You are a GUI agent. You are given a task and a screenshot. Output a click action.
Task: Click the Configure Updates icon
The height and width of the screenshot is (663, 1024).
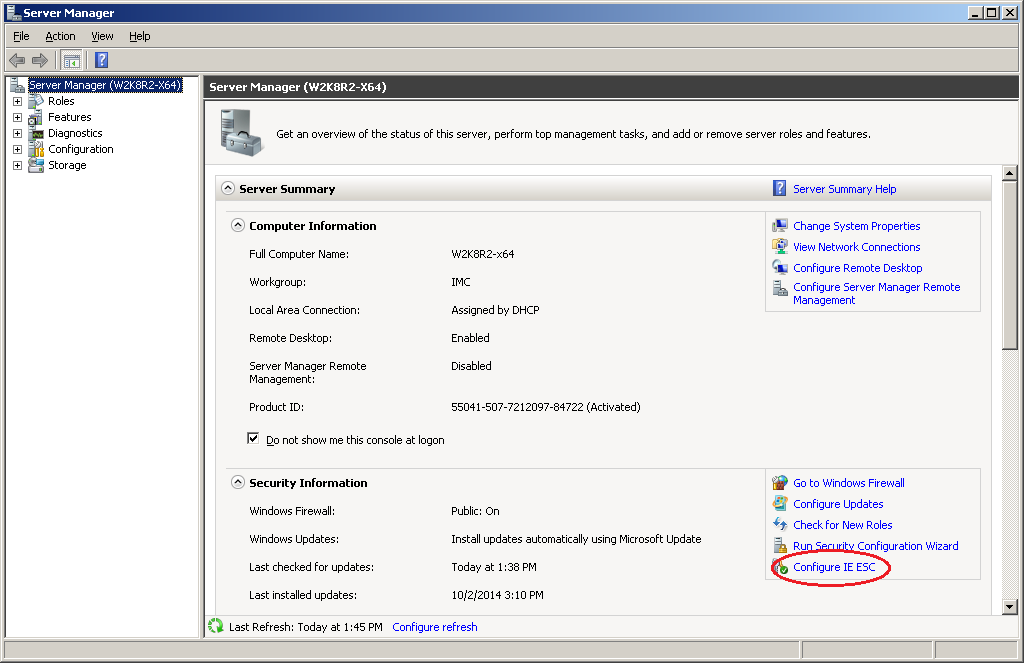pyautogui.click(x=780, y=504)
